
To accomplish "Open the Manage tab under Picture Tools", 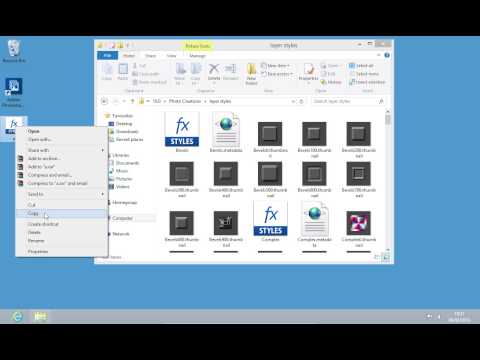I will point(197,56).
